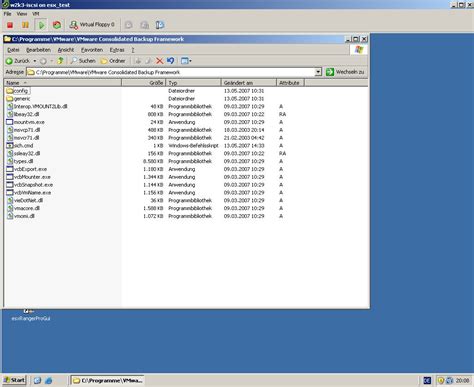This screenshot has width=474, height=387.
Task: Open the ? help menu
Action: tap(133, 50)
